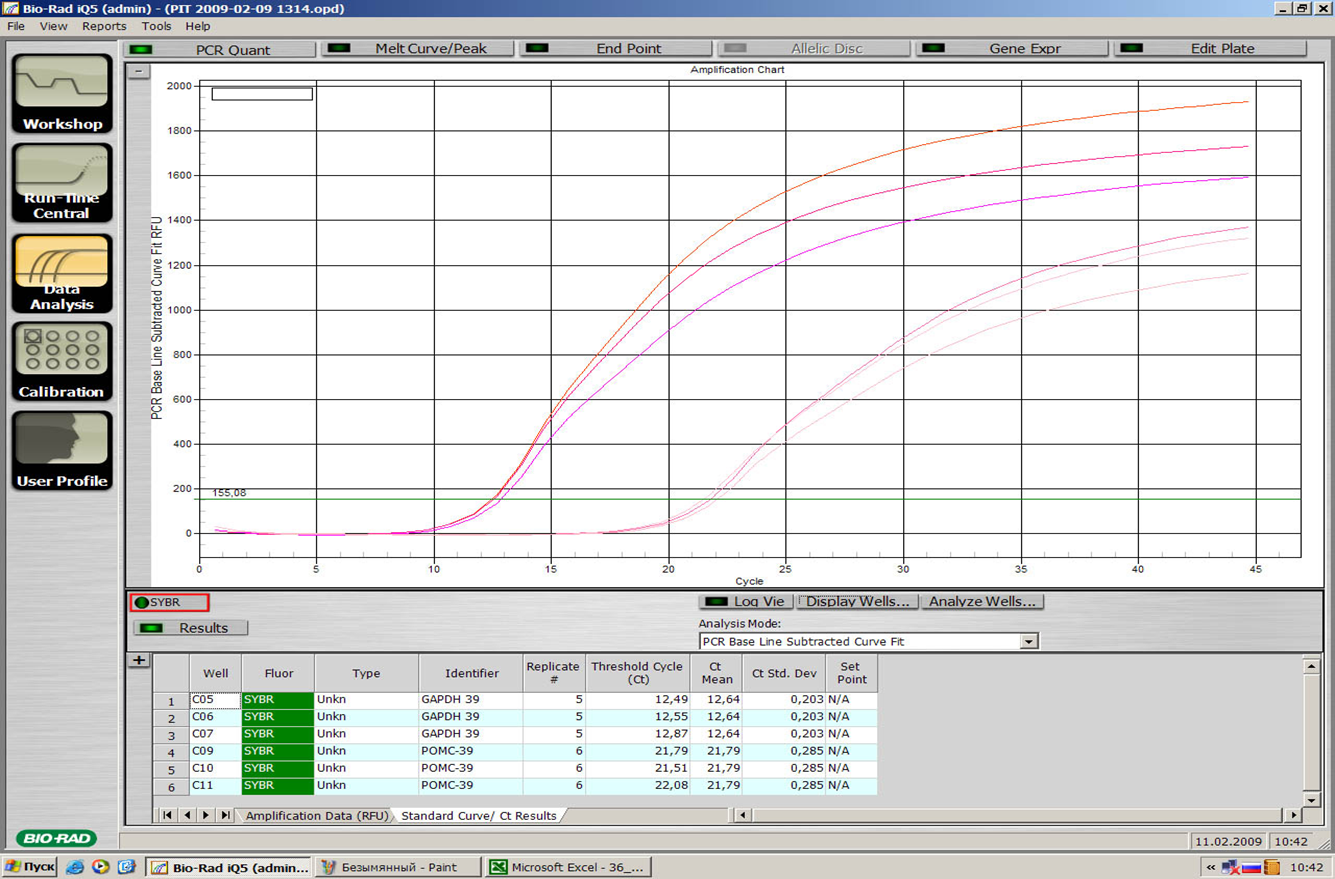Viewport: 1335px width, 879px height.
Task: Toggle the SYBR fluorophore selector
Action: coord(170,602)
